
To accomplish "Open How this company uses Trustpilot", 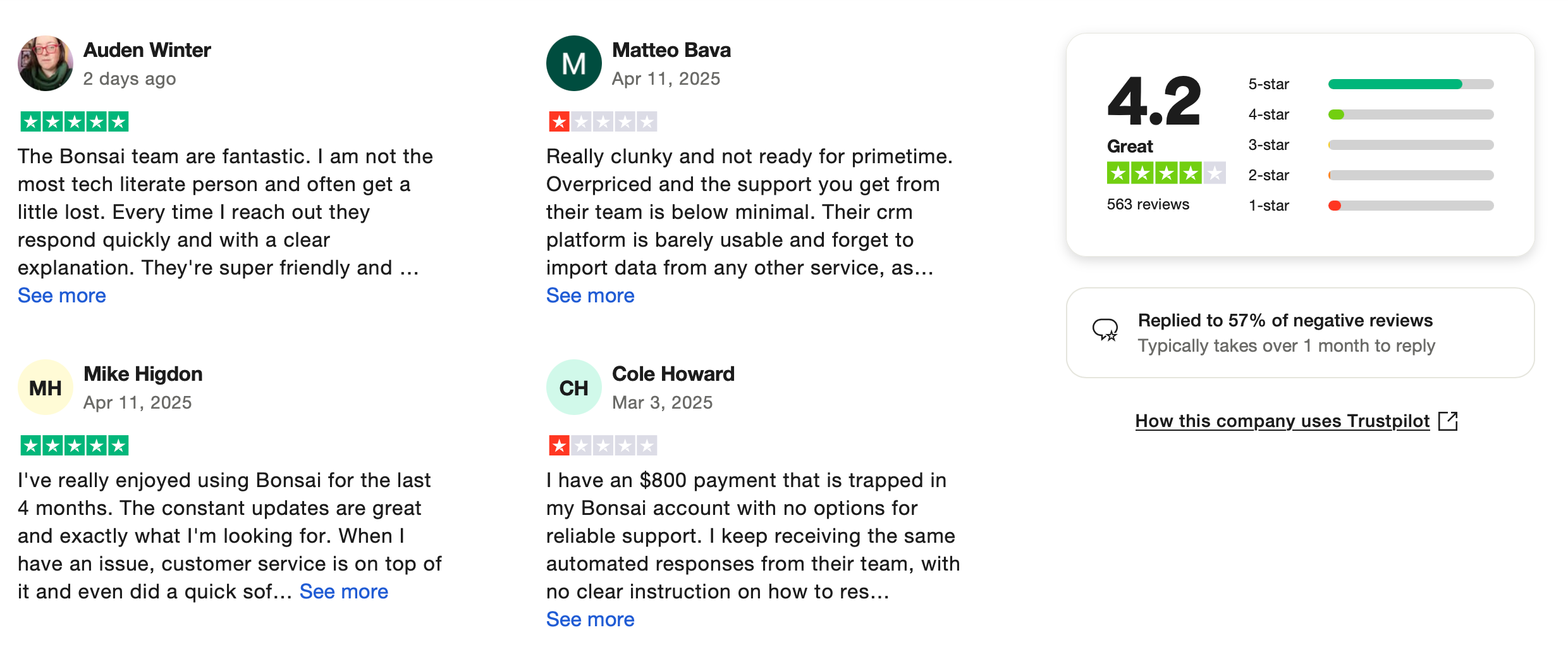I will (x=1282, y=421).
